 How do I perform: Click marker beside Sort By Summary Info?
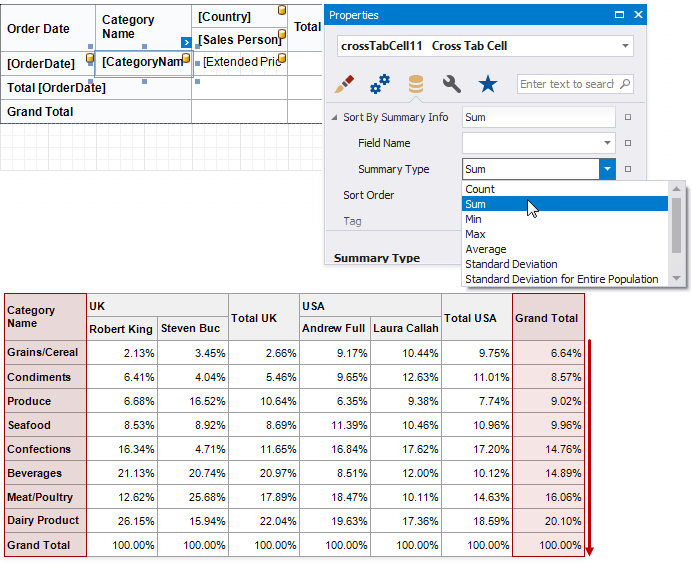click(628, 117)
